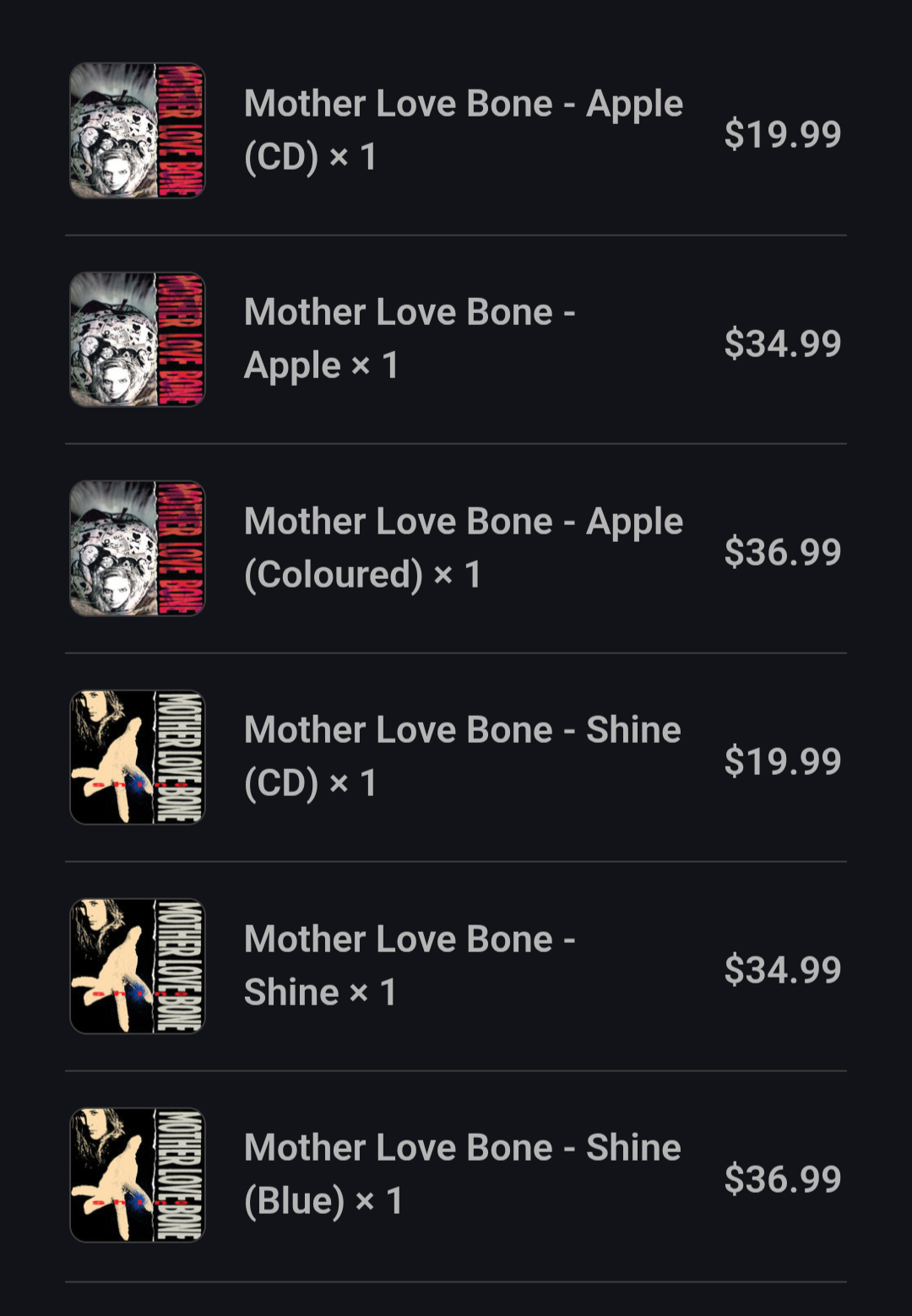Tap the $36.99 price for Shine (Blue)
This screenshot has height=1316, width=912.
pos(783,1179)
